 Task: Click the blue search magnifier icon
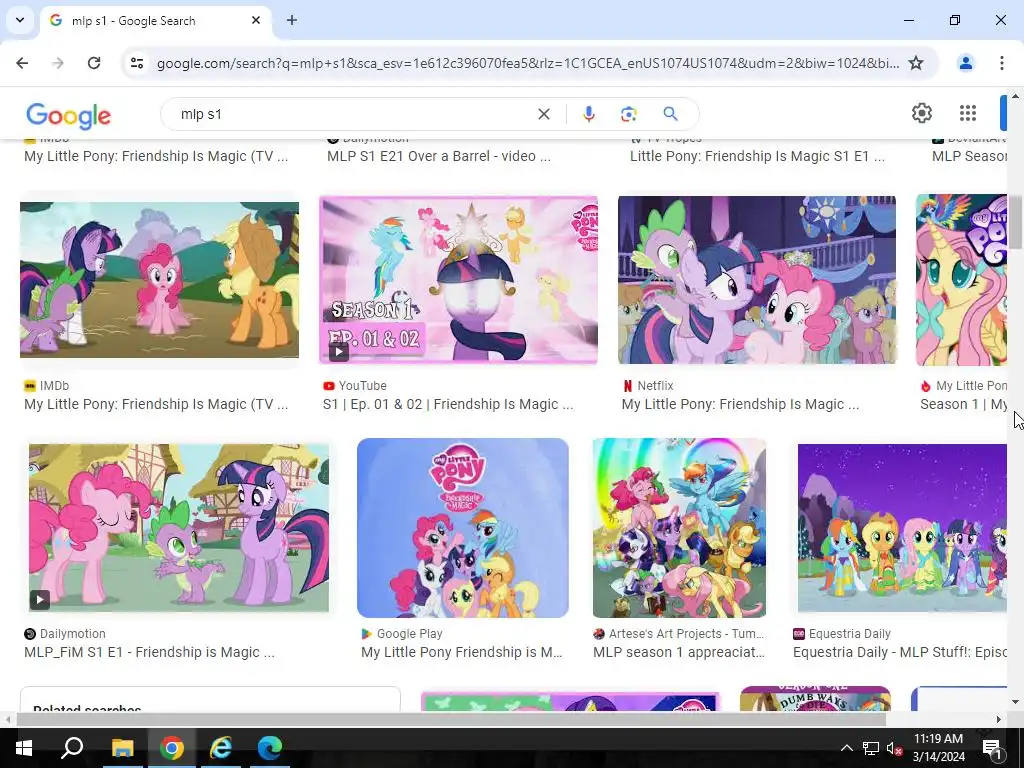tap(670, 114)
